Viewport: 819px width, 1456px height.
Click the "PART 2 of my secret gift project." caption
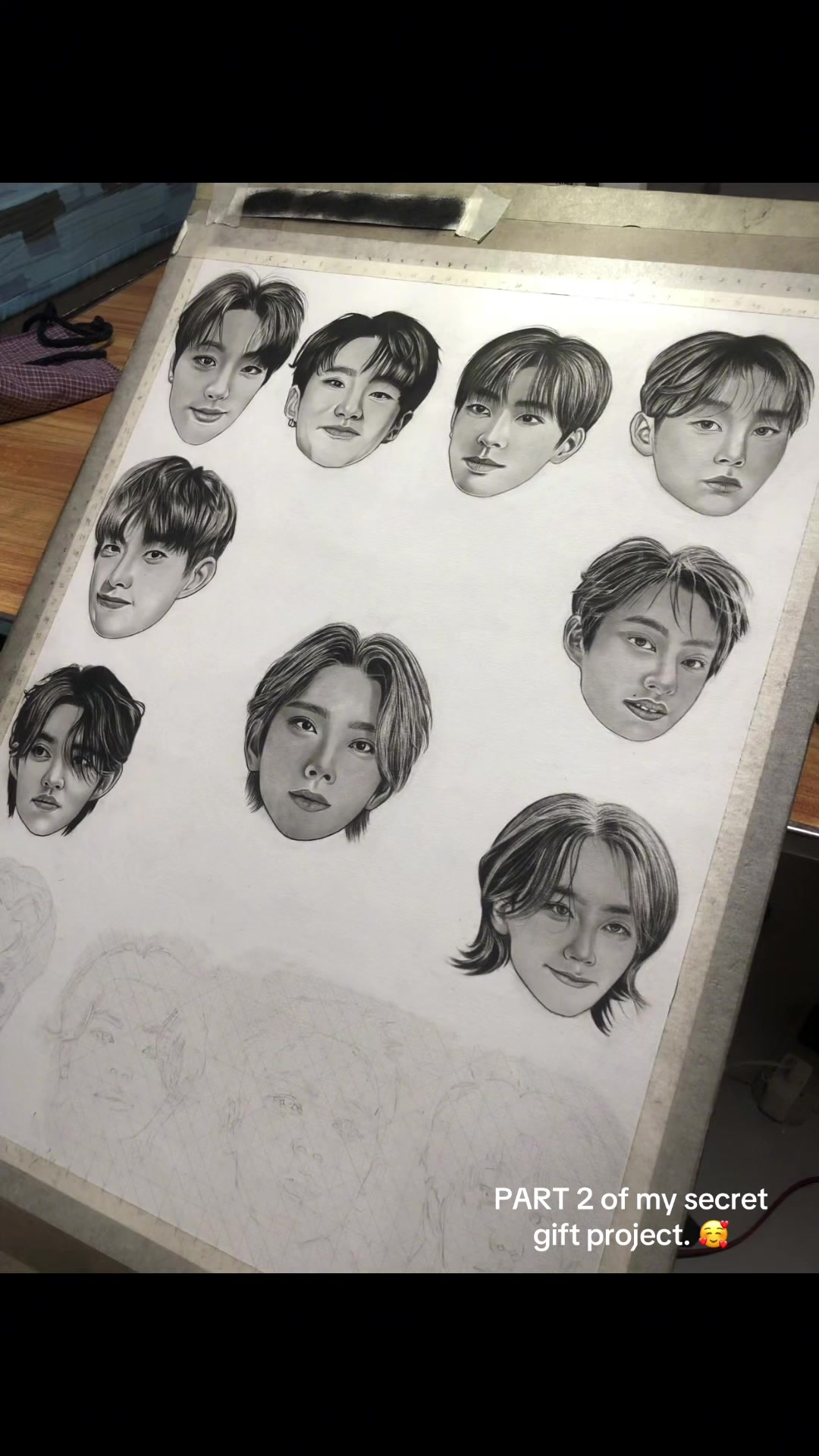(631, 1217)
